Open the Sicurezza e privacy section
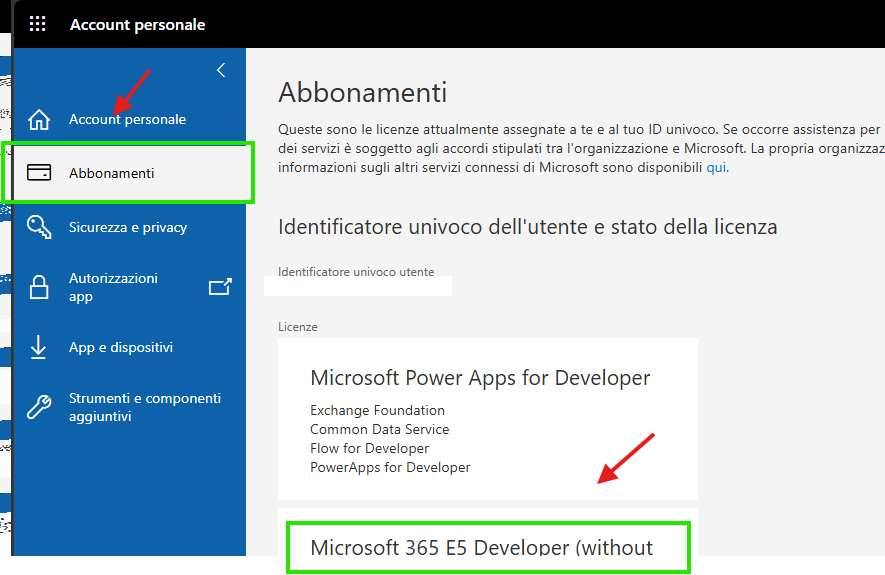Image resolution: width=885 pixels, height=575 pixels. pyautogui.click(x=128, y=227)
